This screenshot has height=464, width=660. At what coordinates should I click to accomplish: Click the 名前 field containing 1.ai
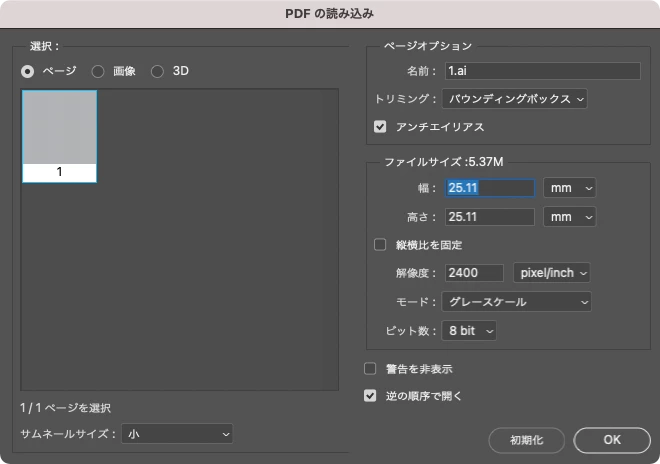pyautogui.click(x=543, y=71)
